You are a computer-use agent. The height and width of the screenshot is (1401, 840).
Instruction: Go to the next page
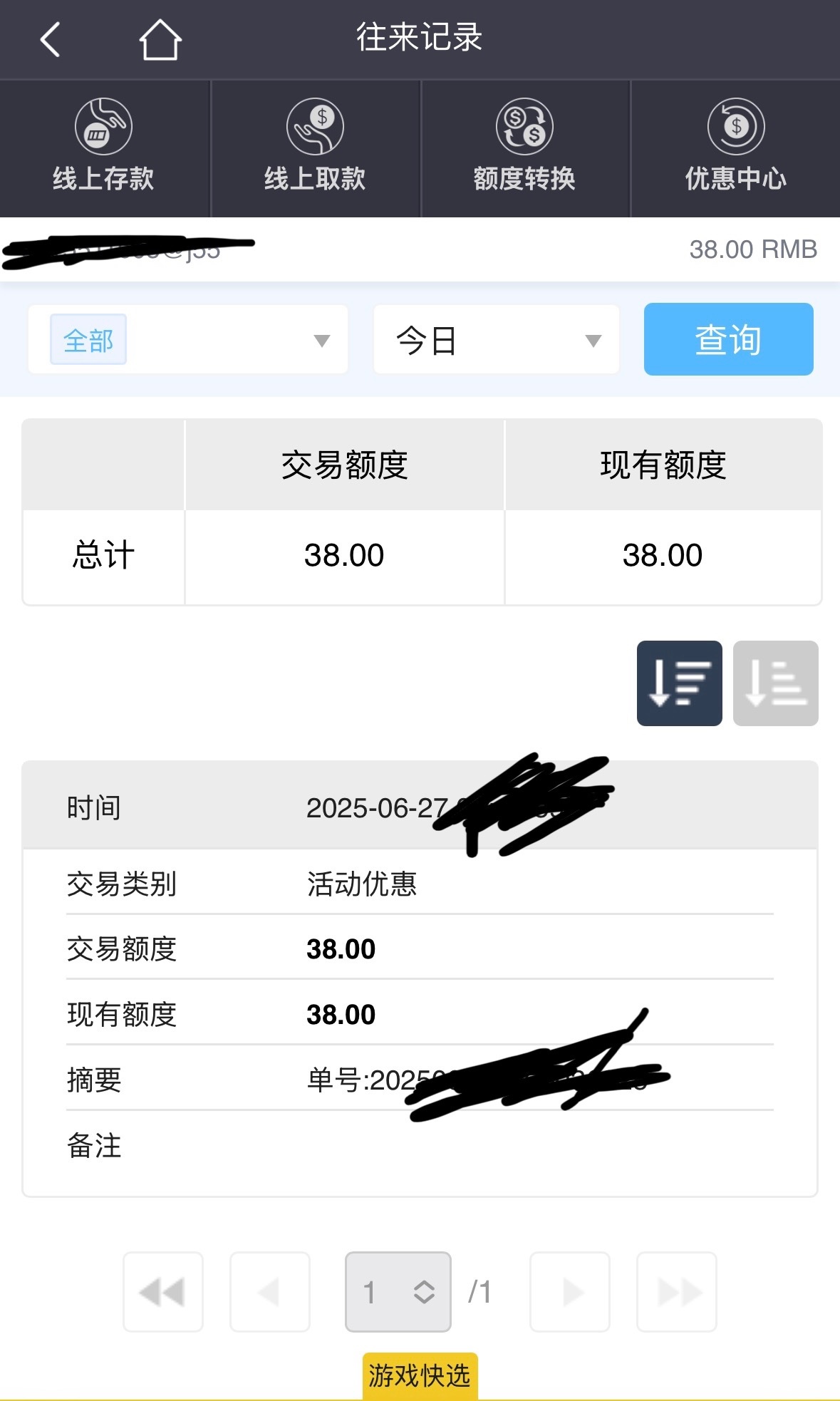click(570, 1291)
